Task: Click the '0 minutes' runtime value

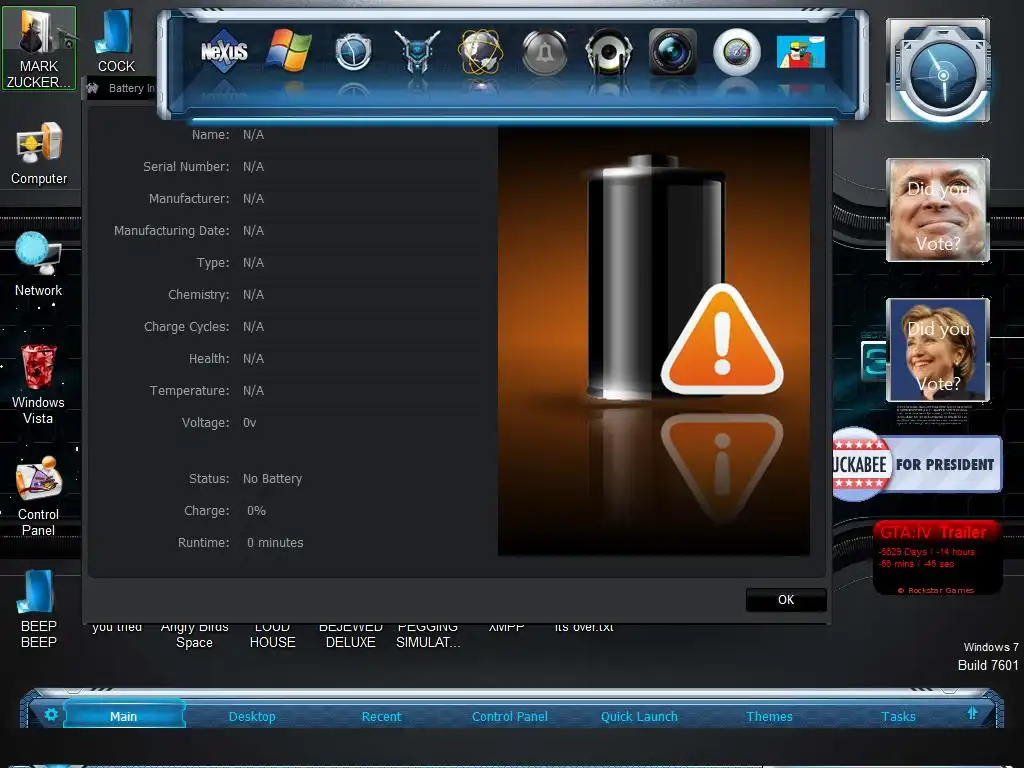Action: (275, 543)
